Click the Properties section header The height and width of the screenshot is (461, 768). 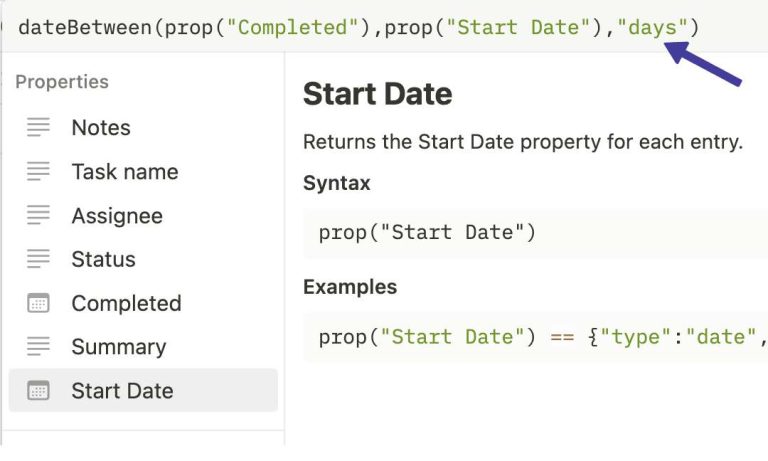62,82
